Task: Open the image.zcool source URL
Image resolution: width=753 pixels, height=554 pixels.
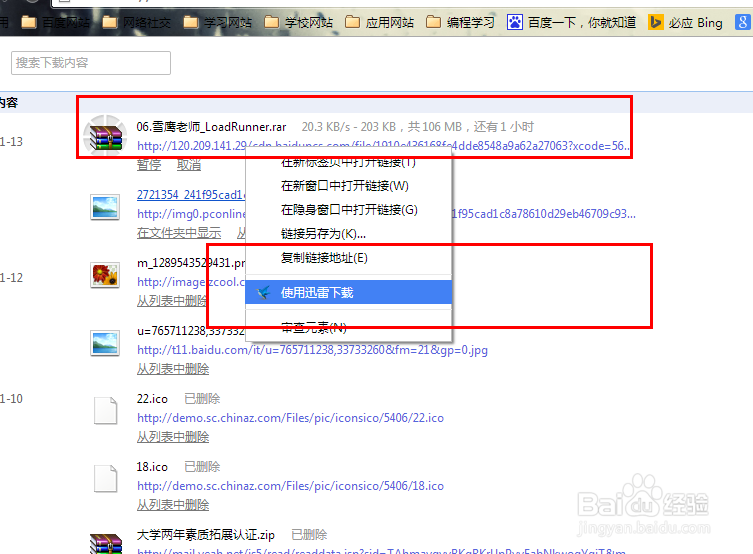Action: (191, 282)
